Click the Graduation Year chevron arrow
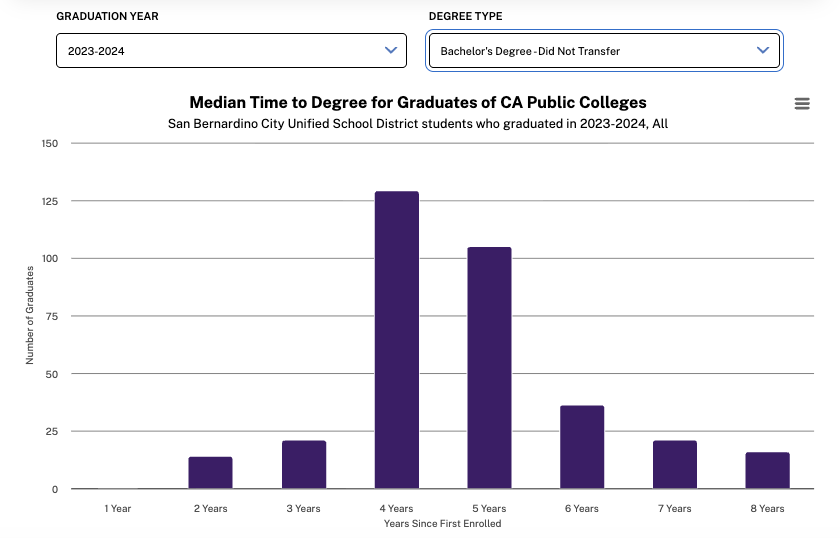The image size is (840, 538). [391, 50]
